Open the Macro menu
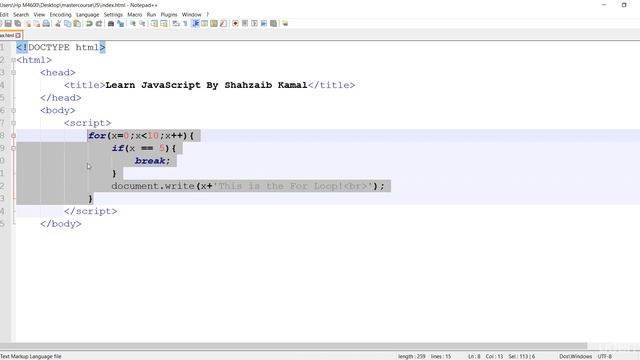This screenshot has width=640, height=360. pyautogui.click(x=135, y=14)
